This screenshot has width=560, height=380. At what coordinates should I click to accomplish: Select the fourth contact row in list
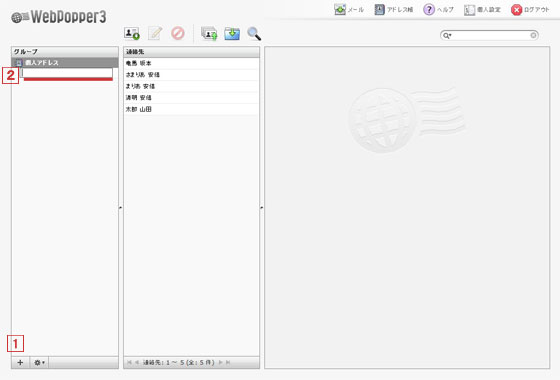[x=191, y=98]
